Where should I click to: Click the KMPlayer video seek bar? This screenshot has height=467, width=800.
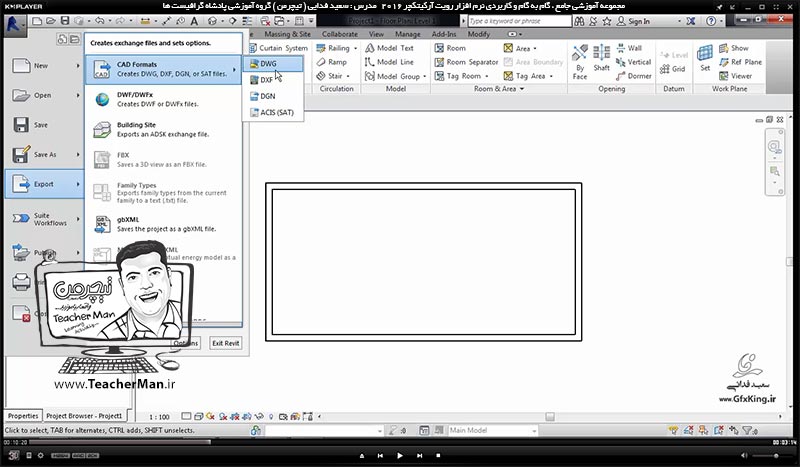pyautogui.click(x=400, y=443)
